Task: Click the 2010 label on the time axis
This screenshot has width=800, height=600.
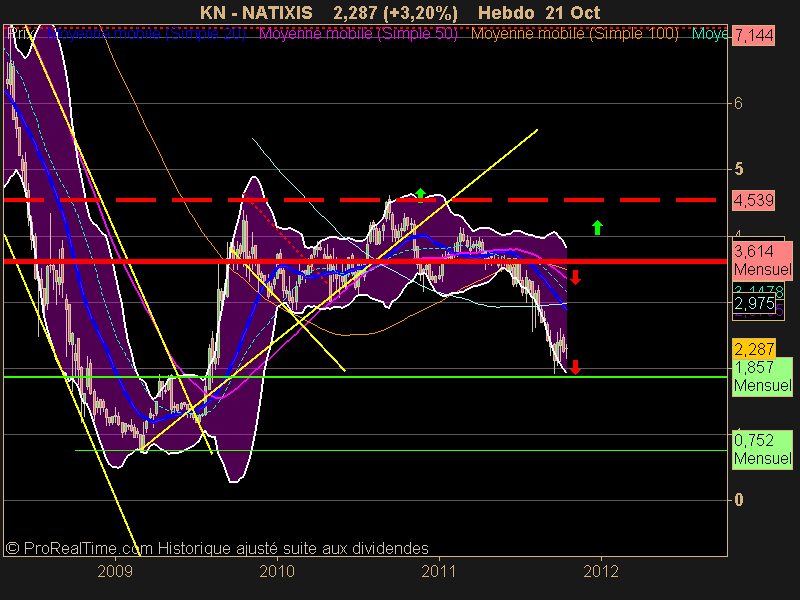Action: pos(277,571)
